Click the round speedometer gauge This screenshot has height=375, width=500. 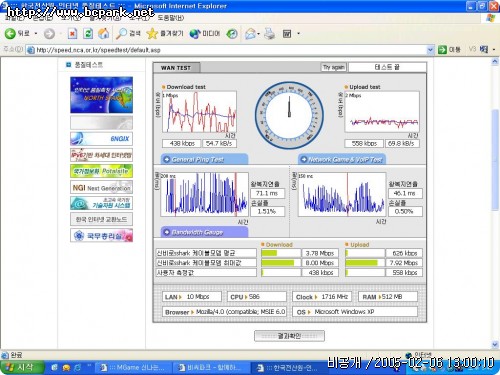pyautogui.click(x=289, y=115)
